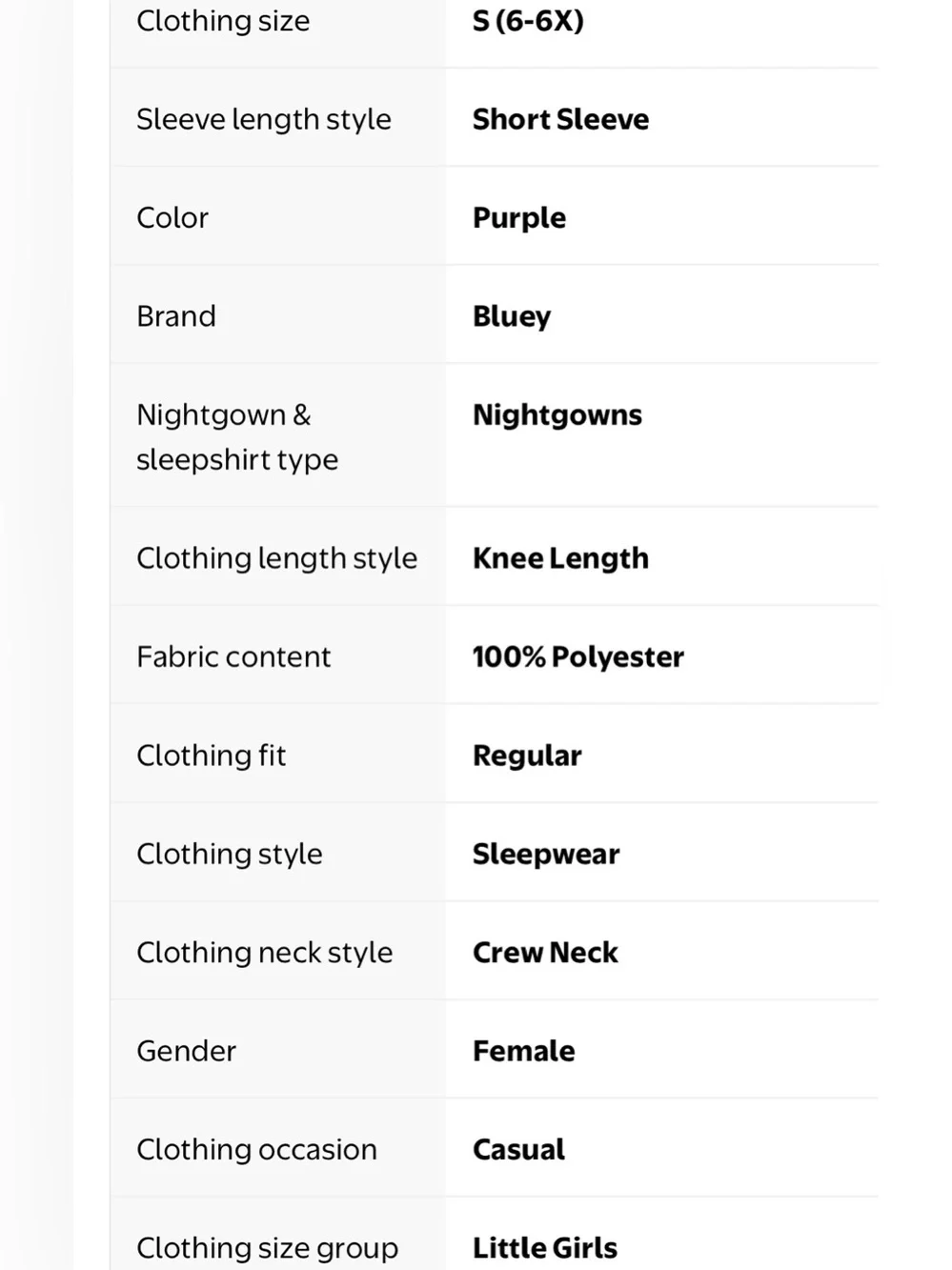Click the Nightgowns type value

pos(557,415)
